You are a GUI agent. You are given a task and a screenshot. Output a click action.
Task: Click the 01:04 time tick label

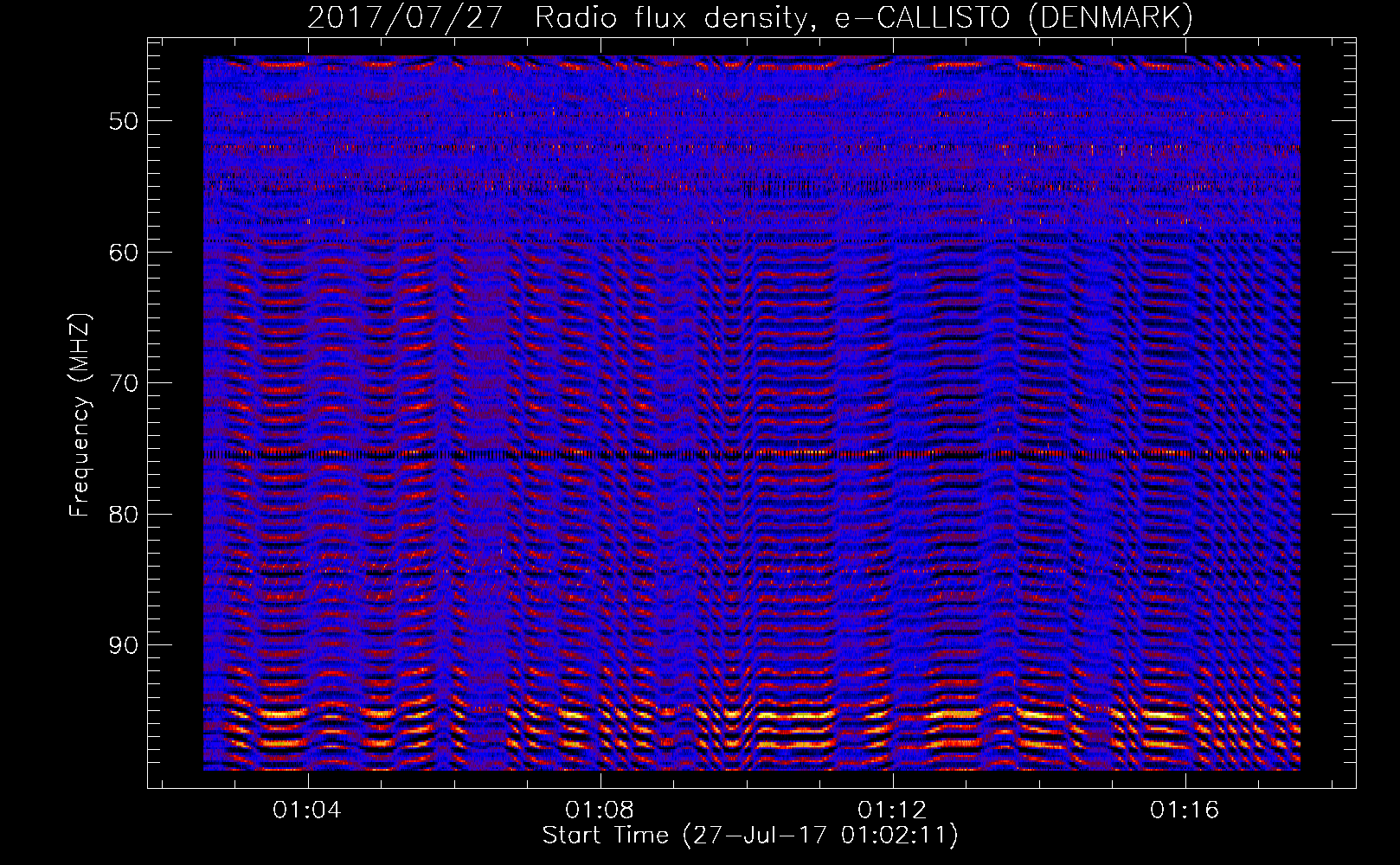306,810
